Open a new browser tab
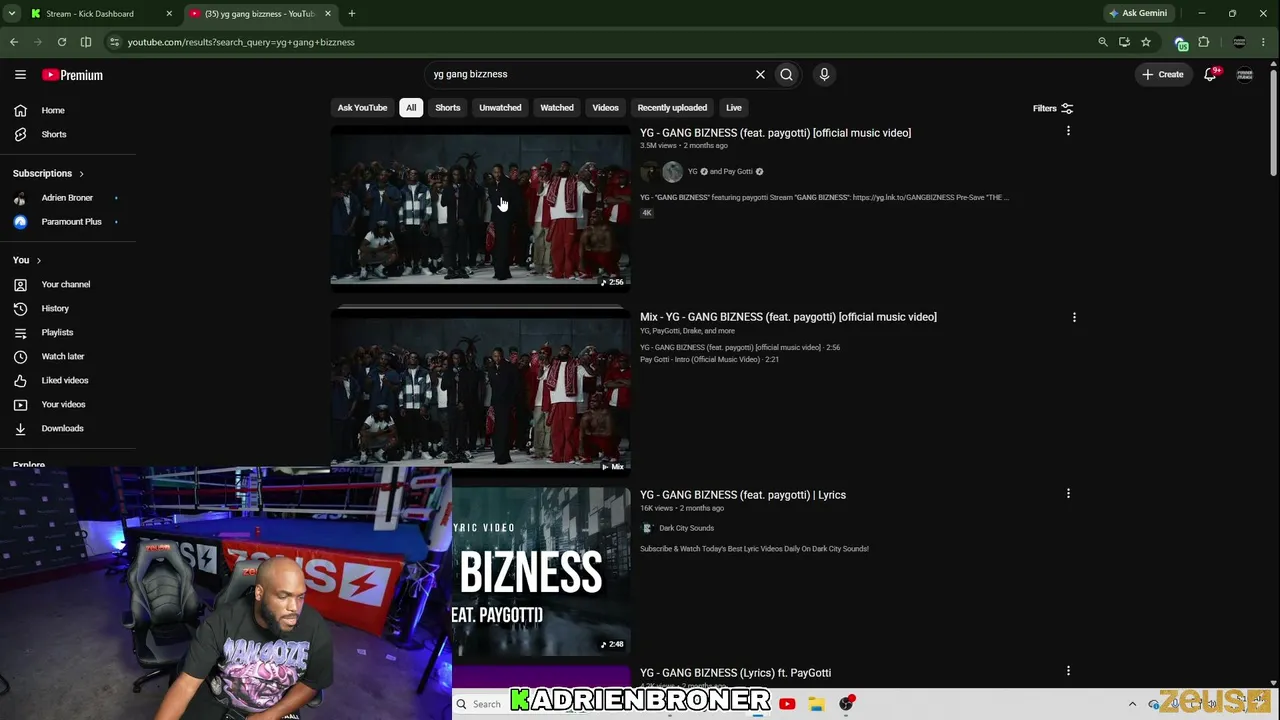This screenshot has width=1280, height=720. point(352,14)
